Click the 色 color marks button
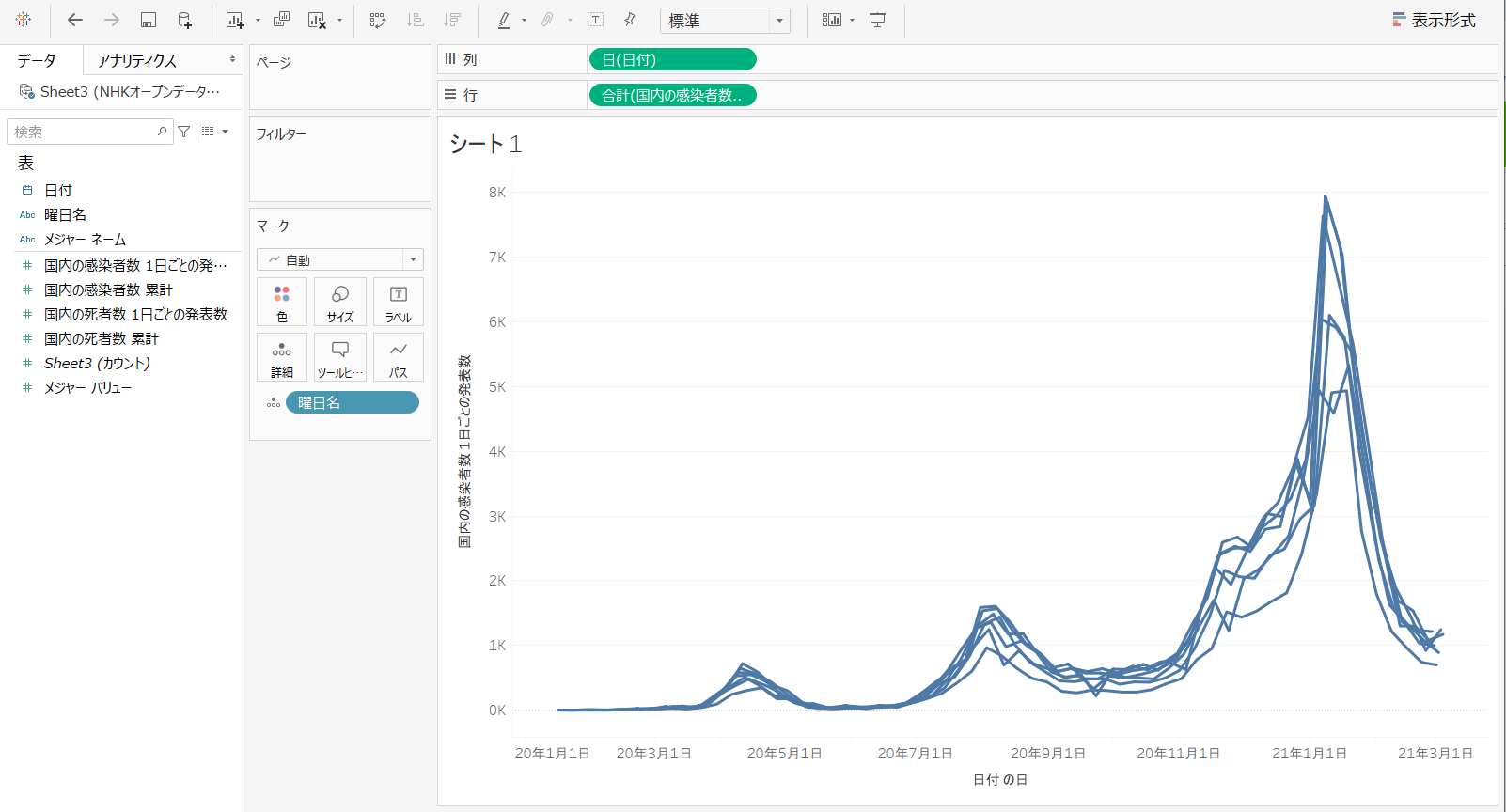This screenshot has width=1506, height=812. [282, 303]
